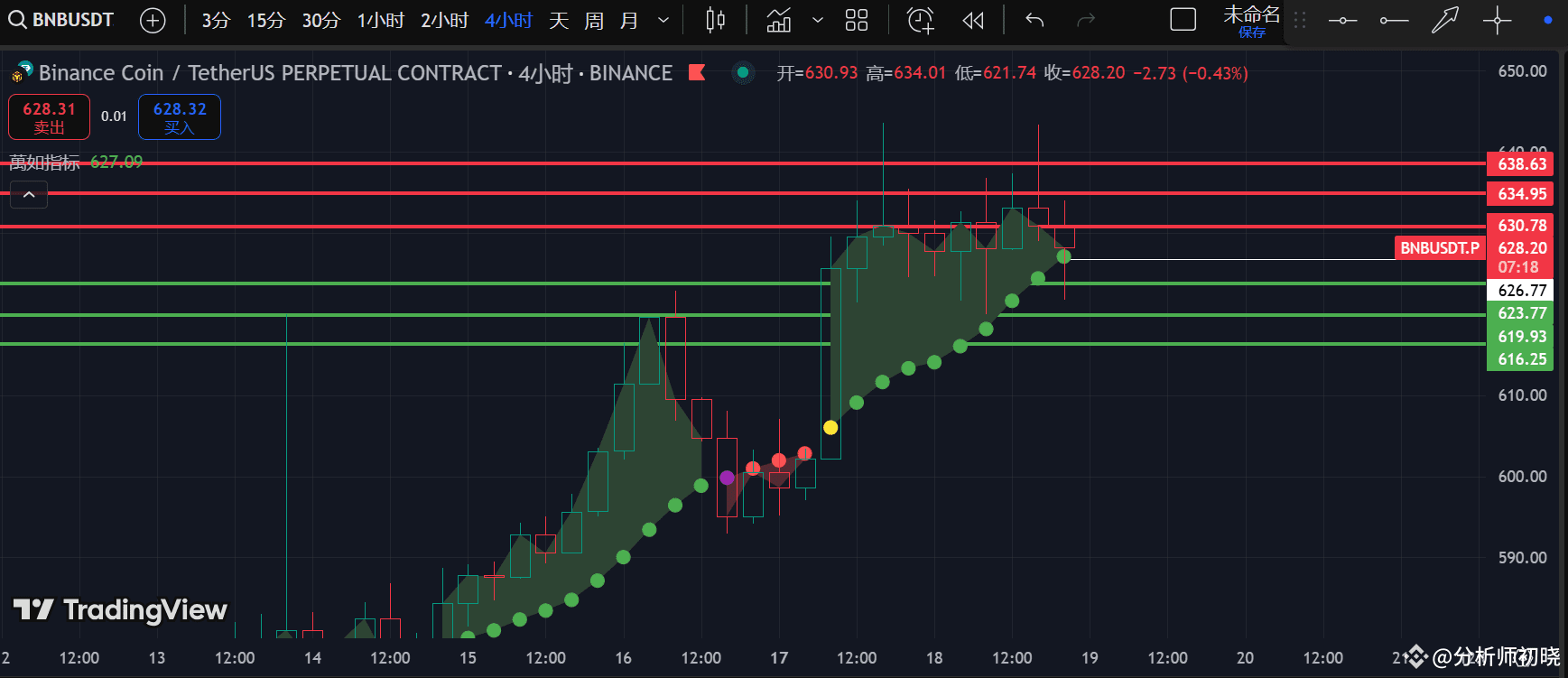Expand the timeframe list dropdown arrow

tap(663, 20)
